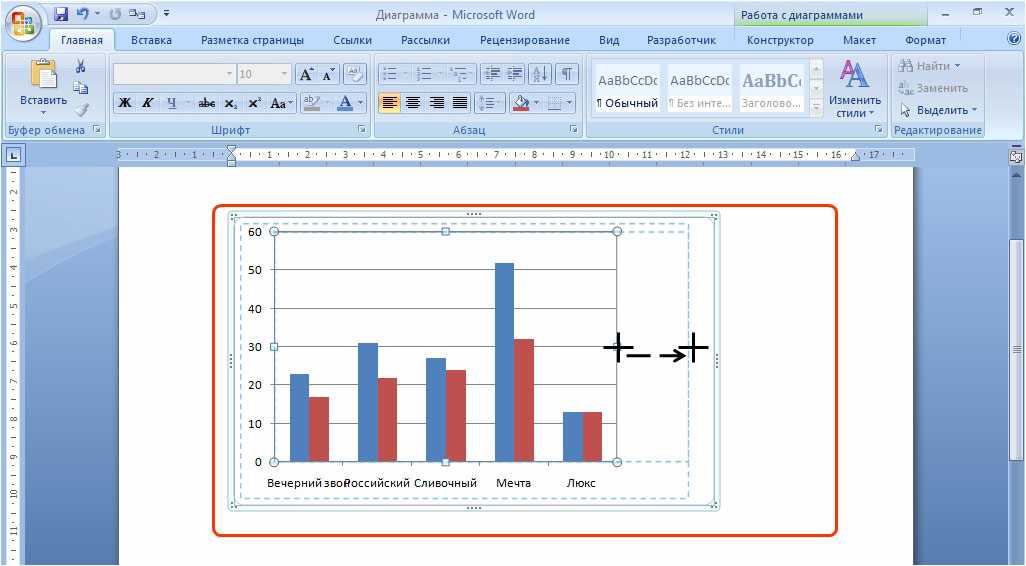Open the Ссылки tab
This screenshot has width=1026, height=566.
pyautogui.click(x=352, y=40)
